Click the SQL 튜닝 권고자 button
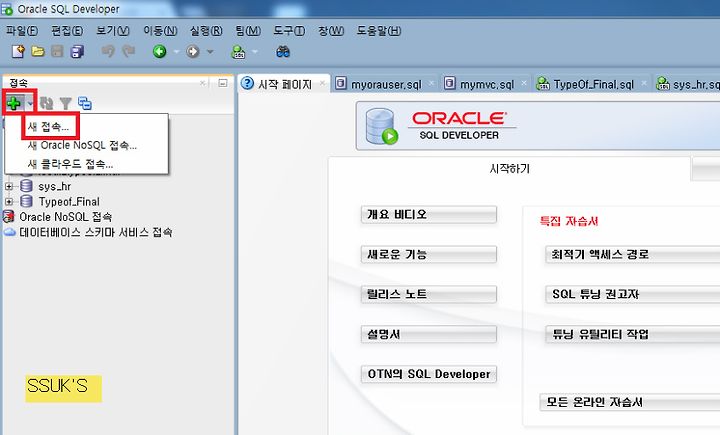Image resolution: width=720 pixels, height=435 pixels. coord(633,294)
